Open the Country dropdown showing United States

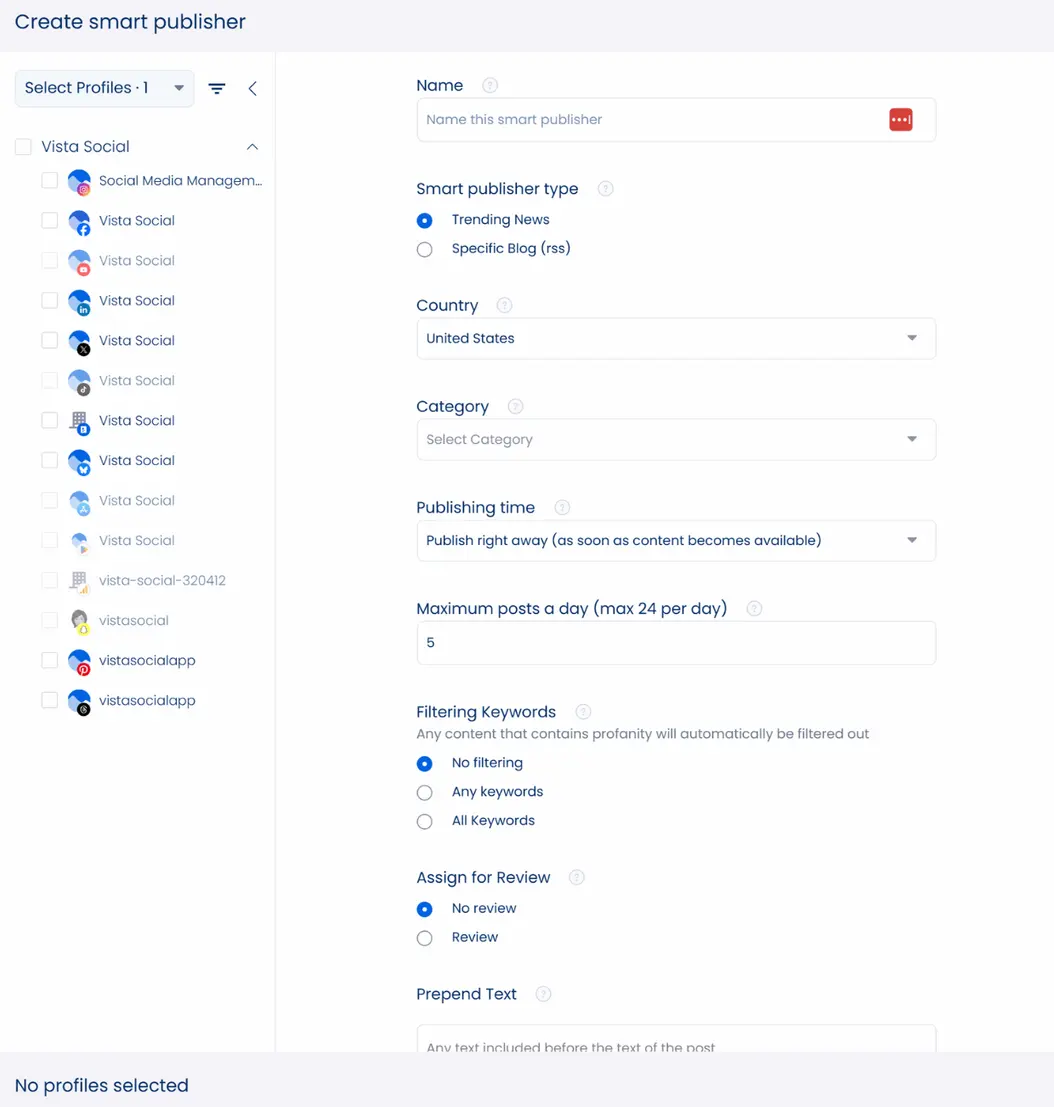coord(675,339)
